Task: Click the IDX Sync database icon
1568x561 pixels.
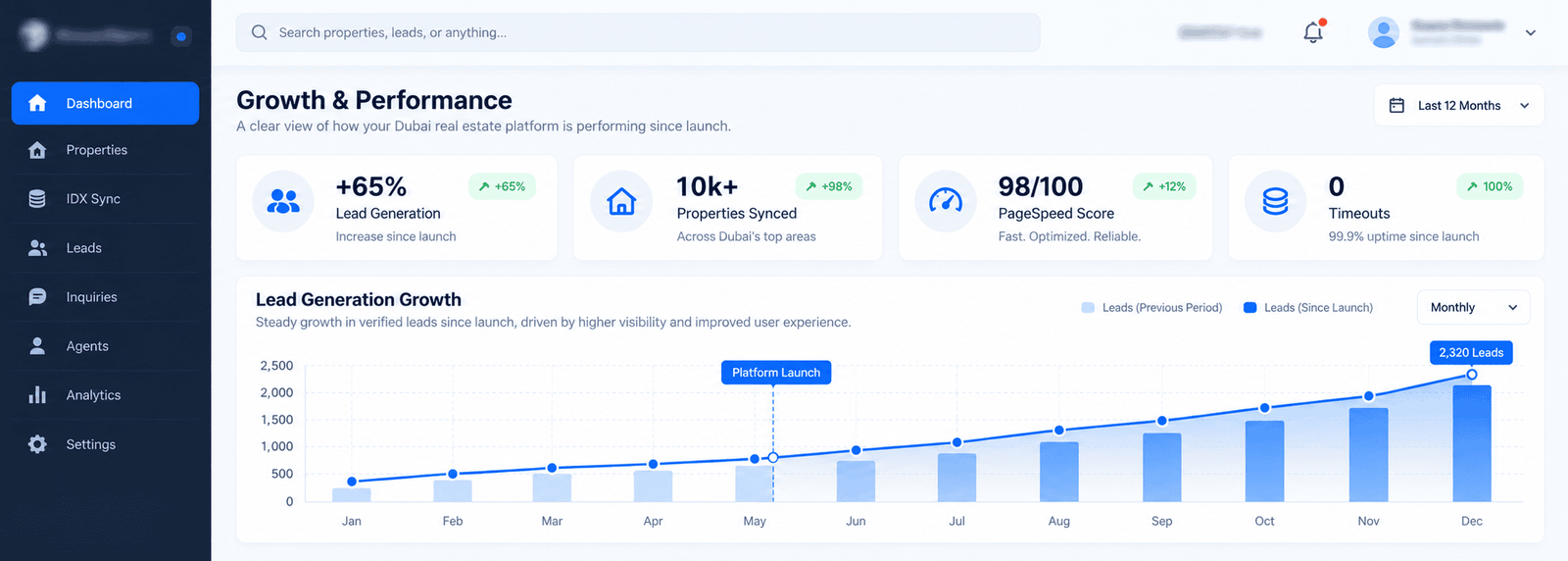Action: click(x=37, y=199)
